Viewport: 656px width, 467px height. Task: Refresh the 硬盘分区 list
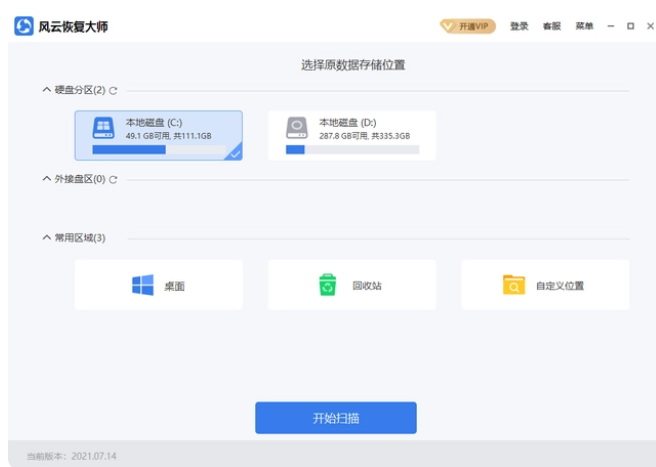(113, 90)
